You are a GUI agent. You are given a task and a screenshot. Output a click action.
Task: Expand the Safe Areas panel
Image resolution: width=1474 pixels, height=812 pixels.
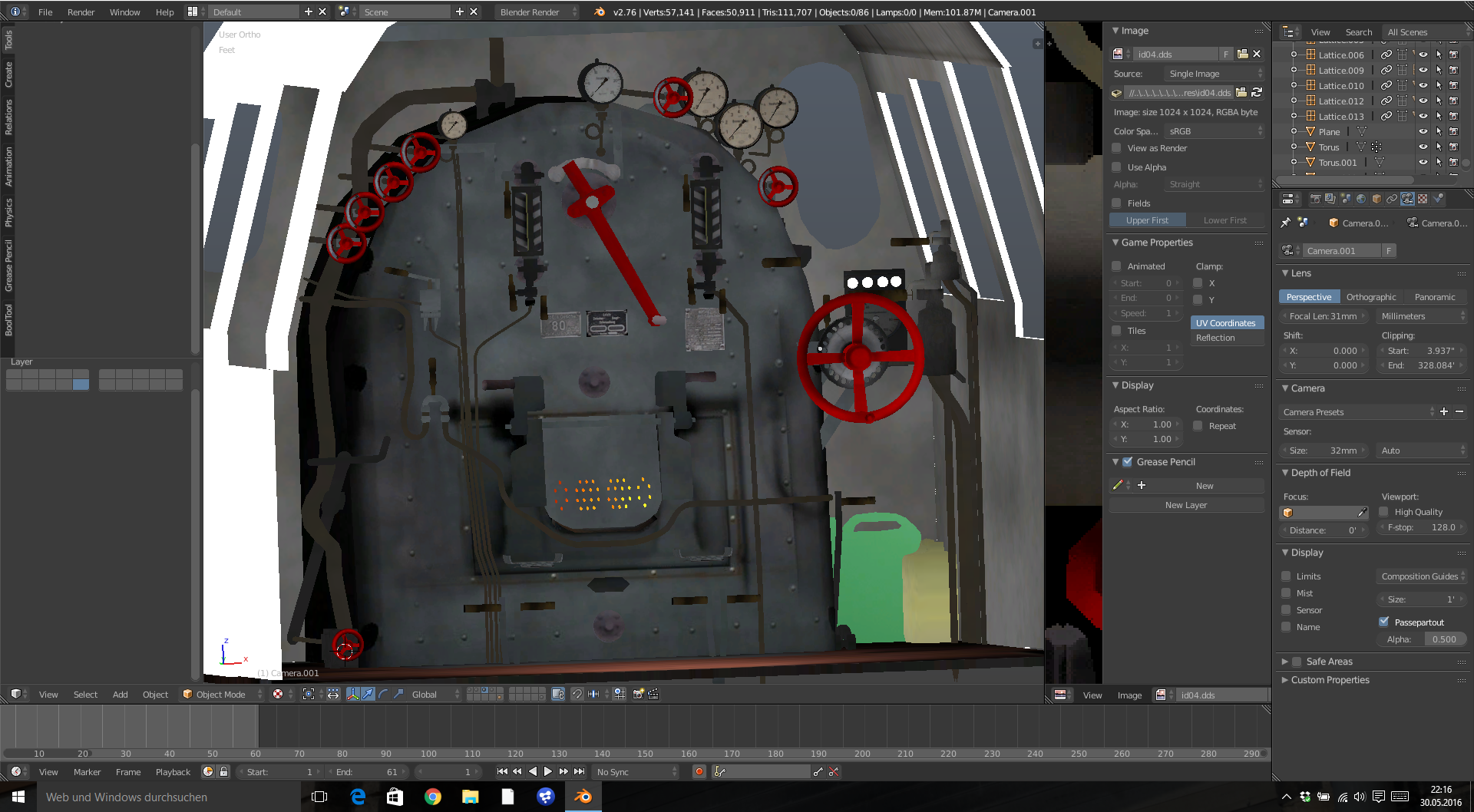click(x=1285, y=662)
